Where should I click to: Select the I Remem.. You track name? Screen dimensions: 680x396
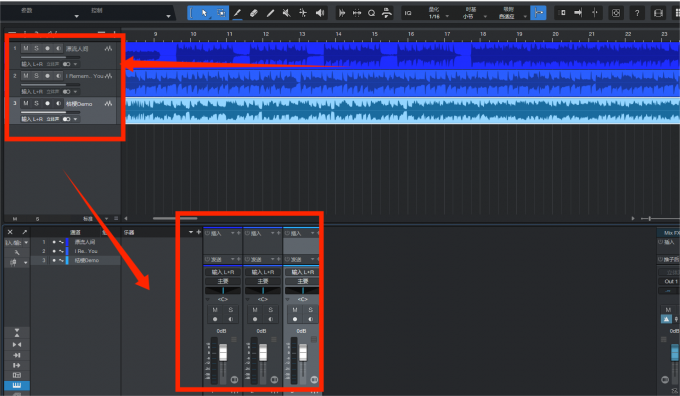(x=85, y=76)
